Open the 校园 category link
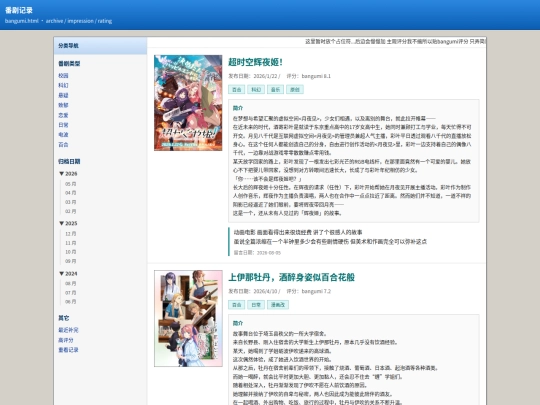This screenshot has width=540, height=405. (63, 75)
